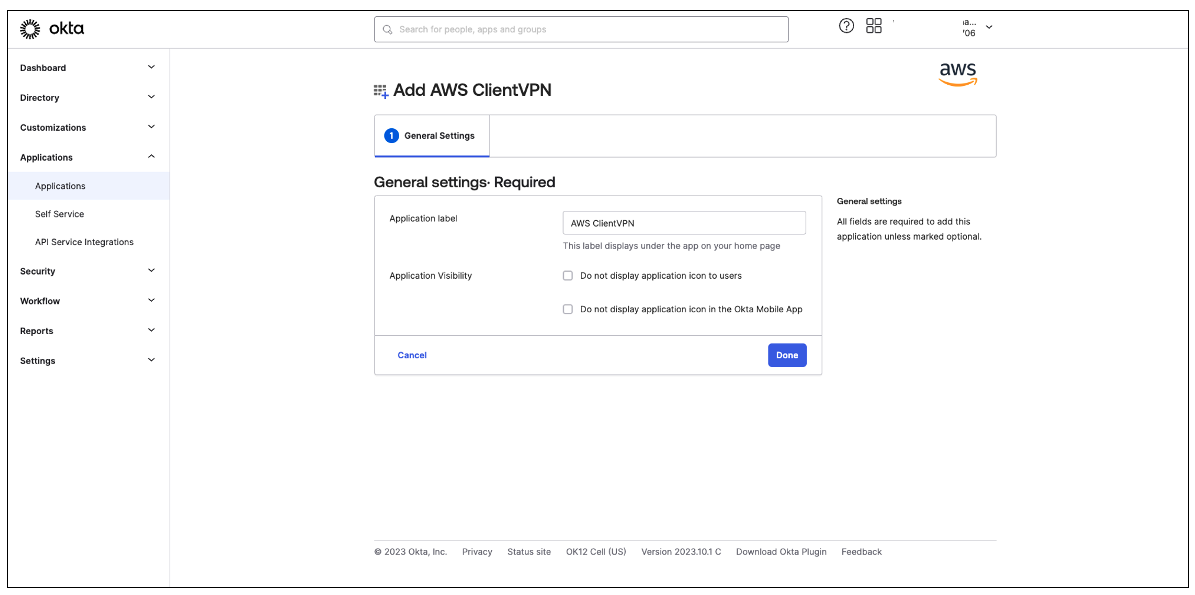Click Download Okta Plugin link
The width and height of the screenshot is (1195, 595).
tap(781, 552)
